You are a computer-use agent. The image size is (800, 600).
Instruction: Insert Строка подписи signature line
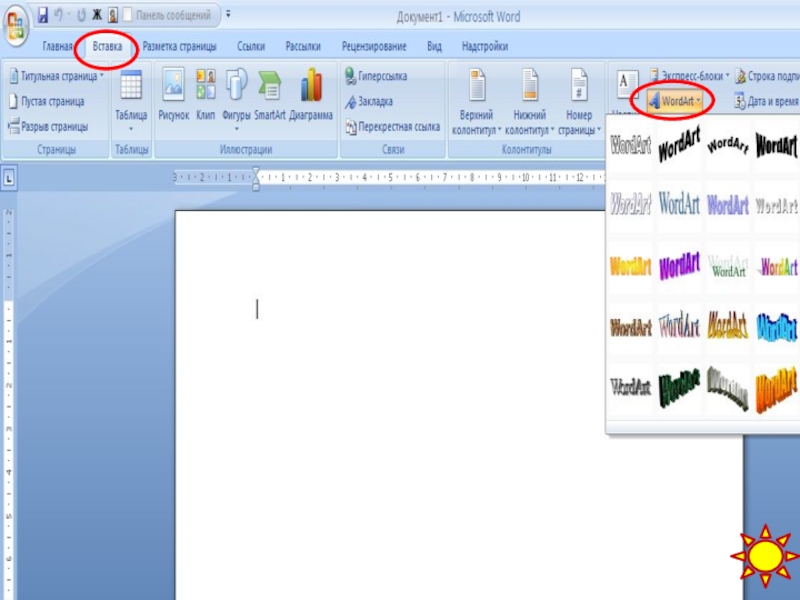pos(767,76)
